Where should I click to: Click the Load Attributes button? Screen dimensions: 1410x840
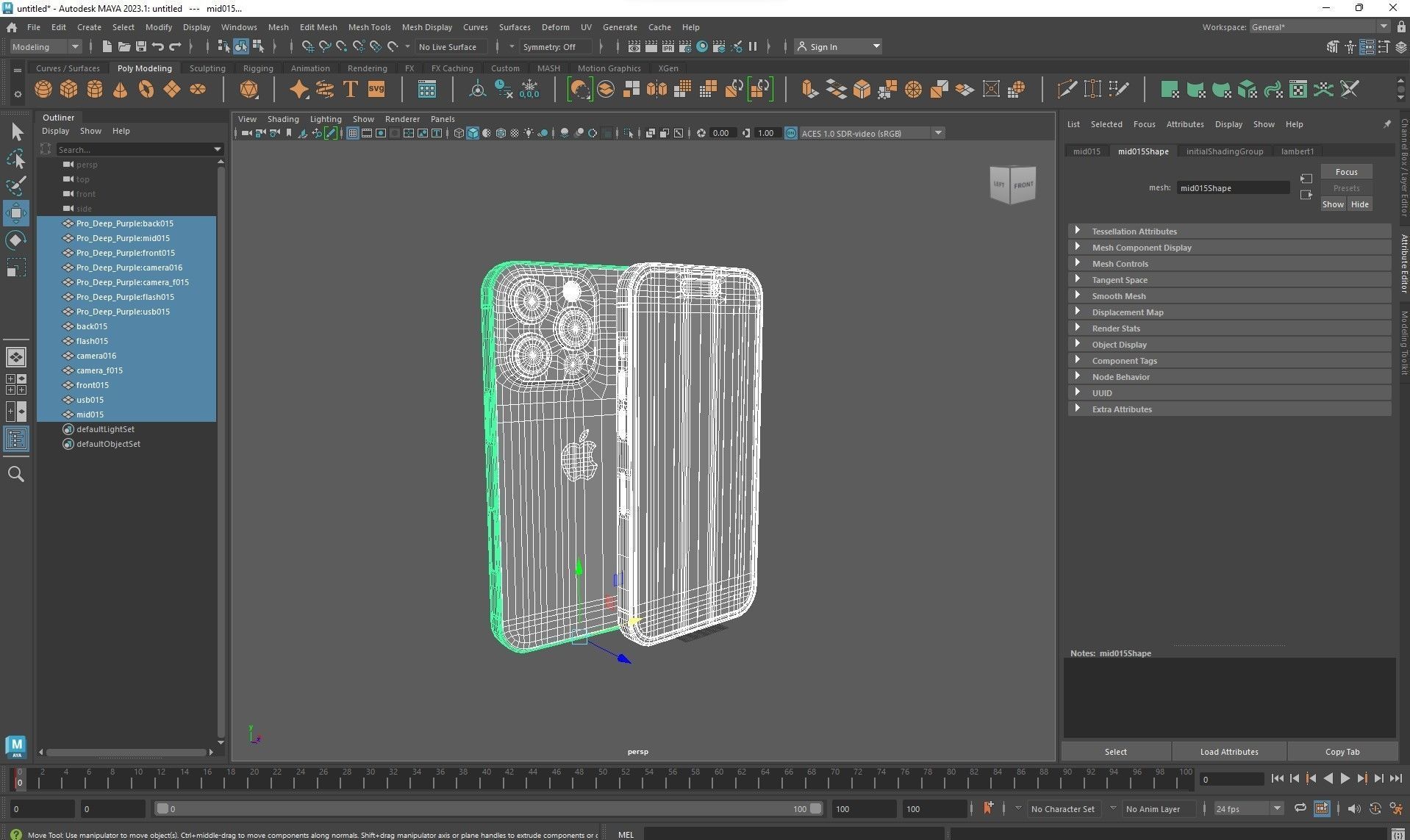[1229, 752]
